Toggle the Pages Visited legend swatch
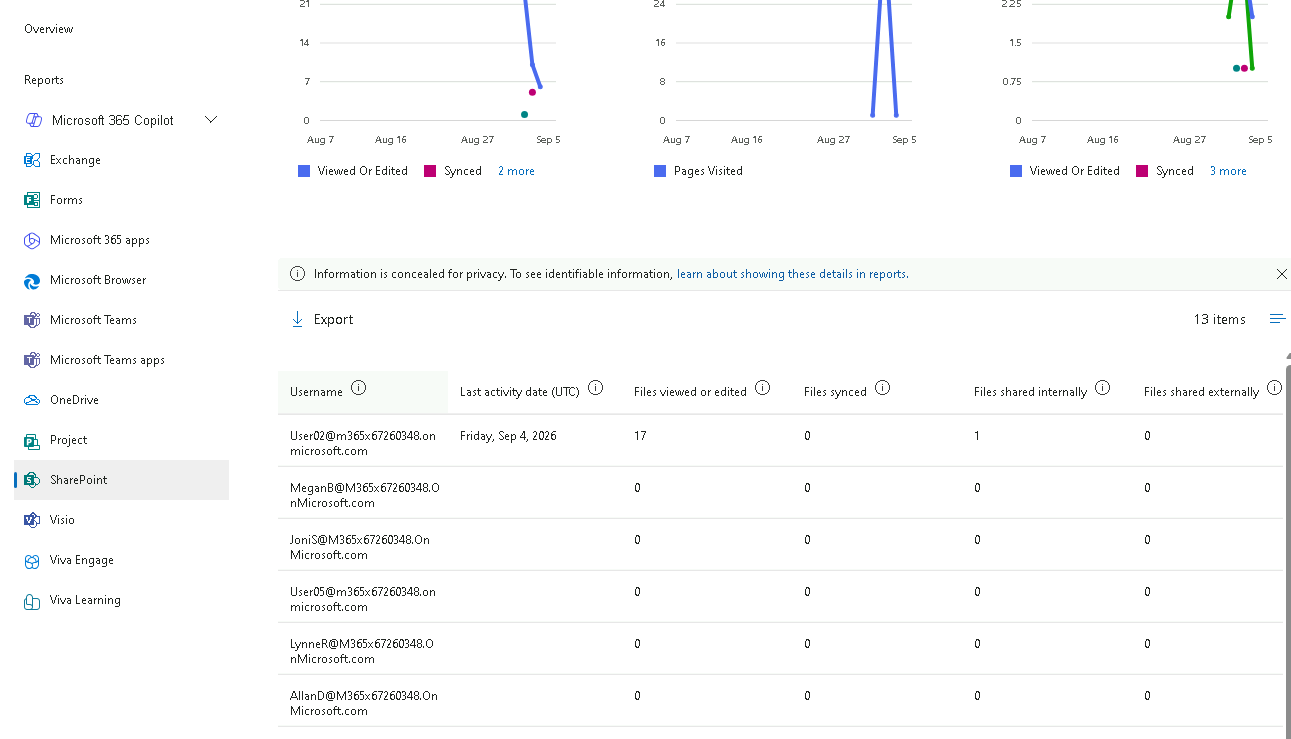Image resolution: width=1291 pixels, height=739 pixels. pos(660,171)
